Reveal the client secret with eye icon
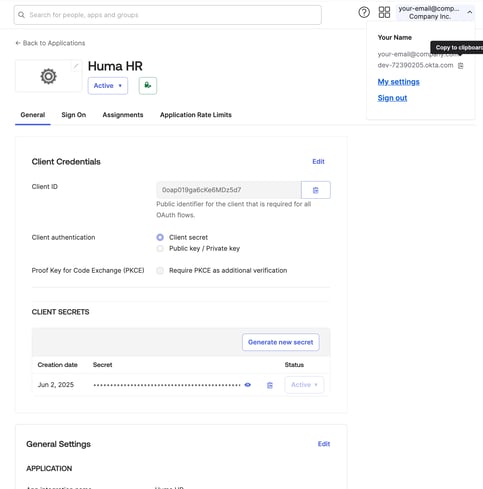Viewport: 483px width, 489px height. pos(248,385)
